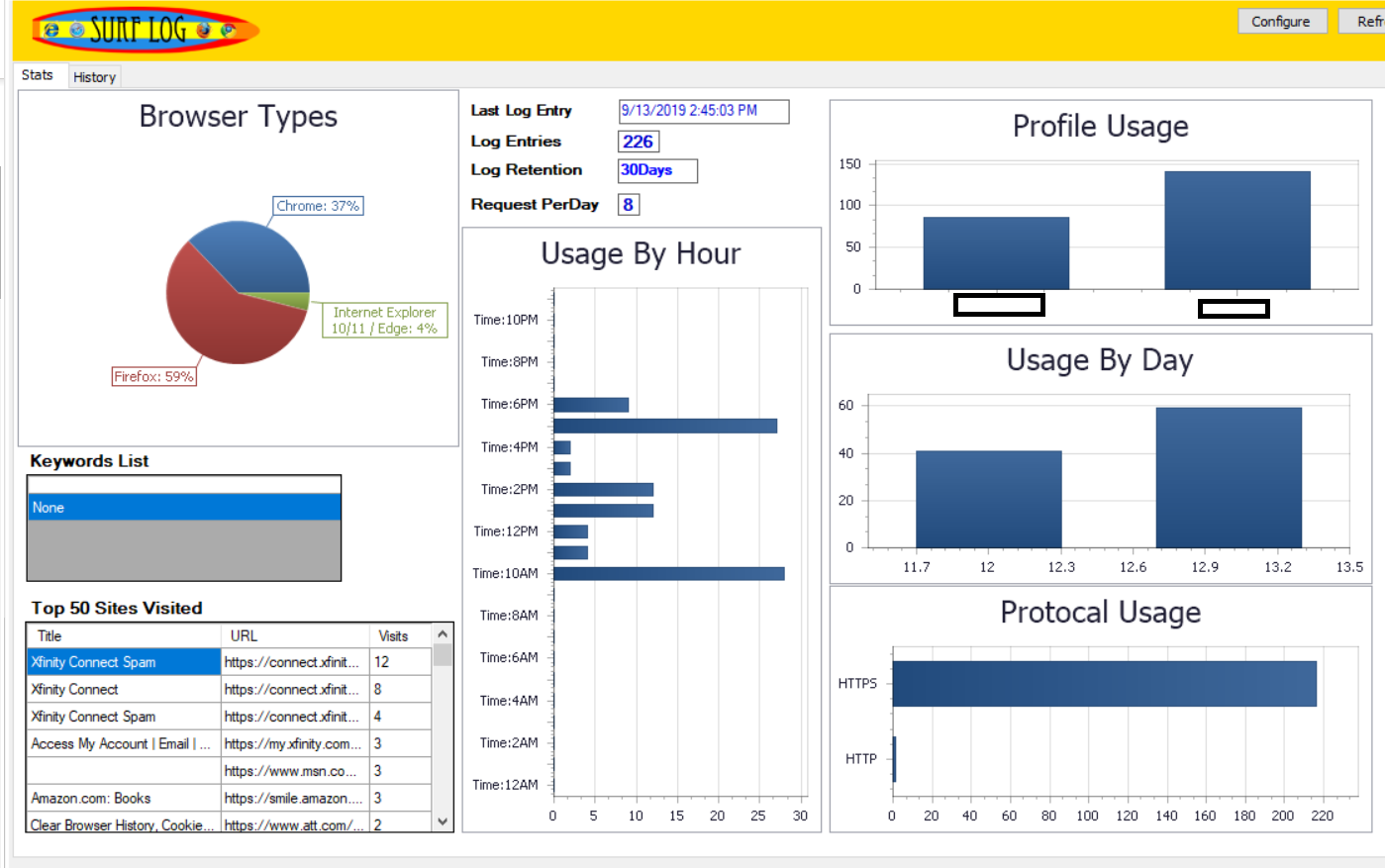The height and width of the screenshot is (868, 1385).
Task: Select the Access My Account | Email row
Action: (229, 743)
